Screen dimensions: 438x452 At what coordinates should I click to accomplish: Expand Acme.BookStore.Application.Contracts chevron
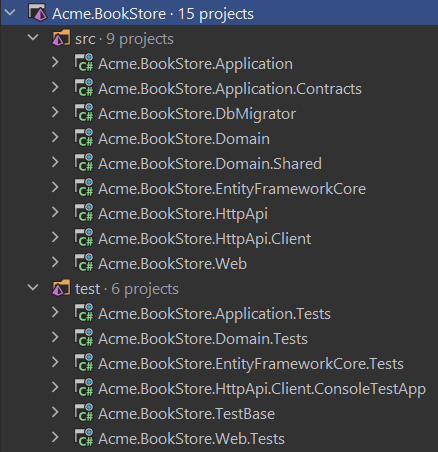tap(55, 88)
